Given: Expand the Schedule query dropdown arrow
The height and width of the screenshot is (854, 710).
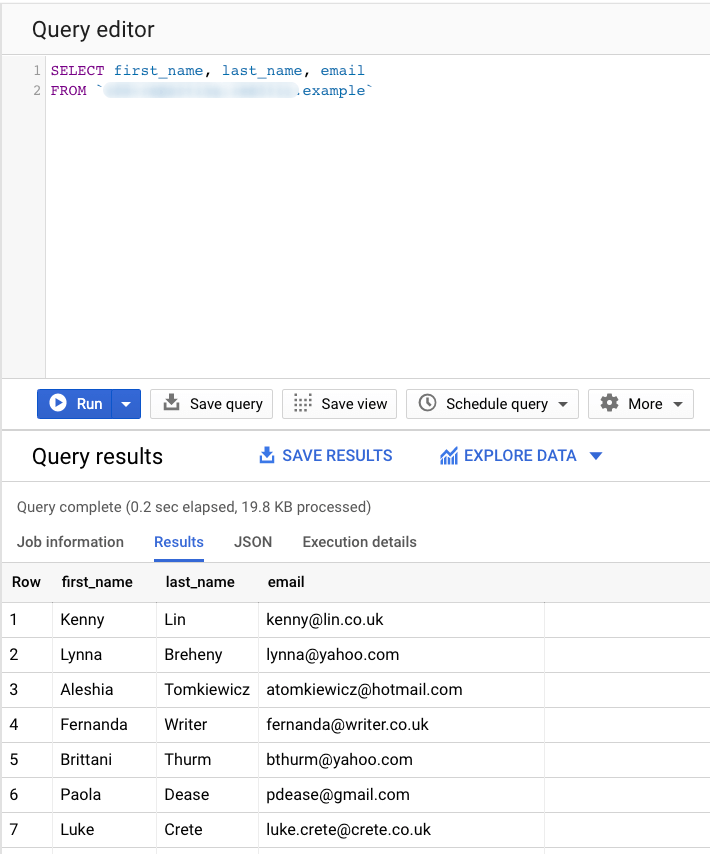Looking at the screenshot, I should [563, 405].
